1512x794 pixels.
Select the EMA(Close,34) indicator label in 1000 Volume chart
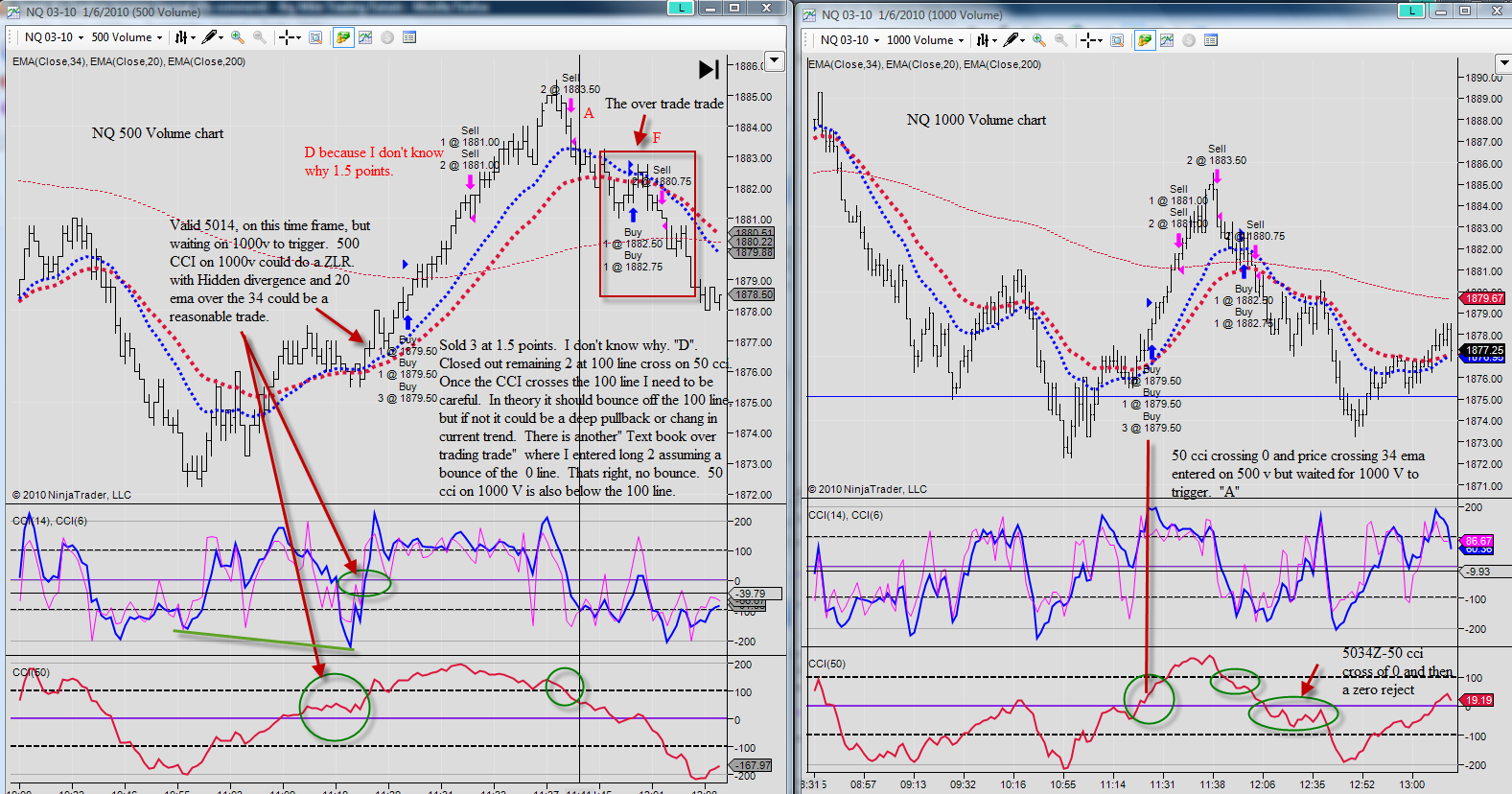coord(845,64)
